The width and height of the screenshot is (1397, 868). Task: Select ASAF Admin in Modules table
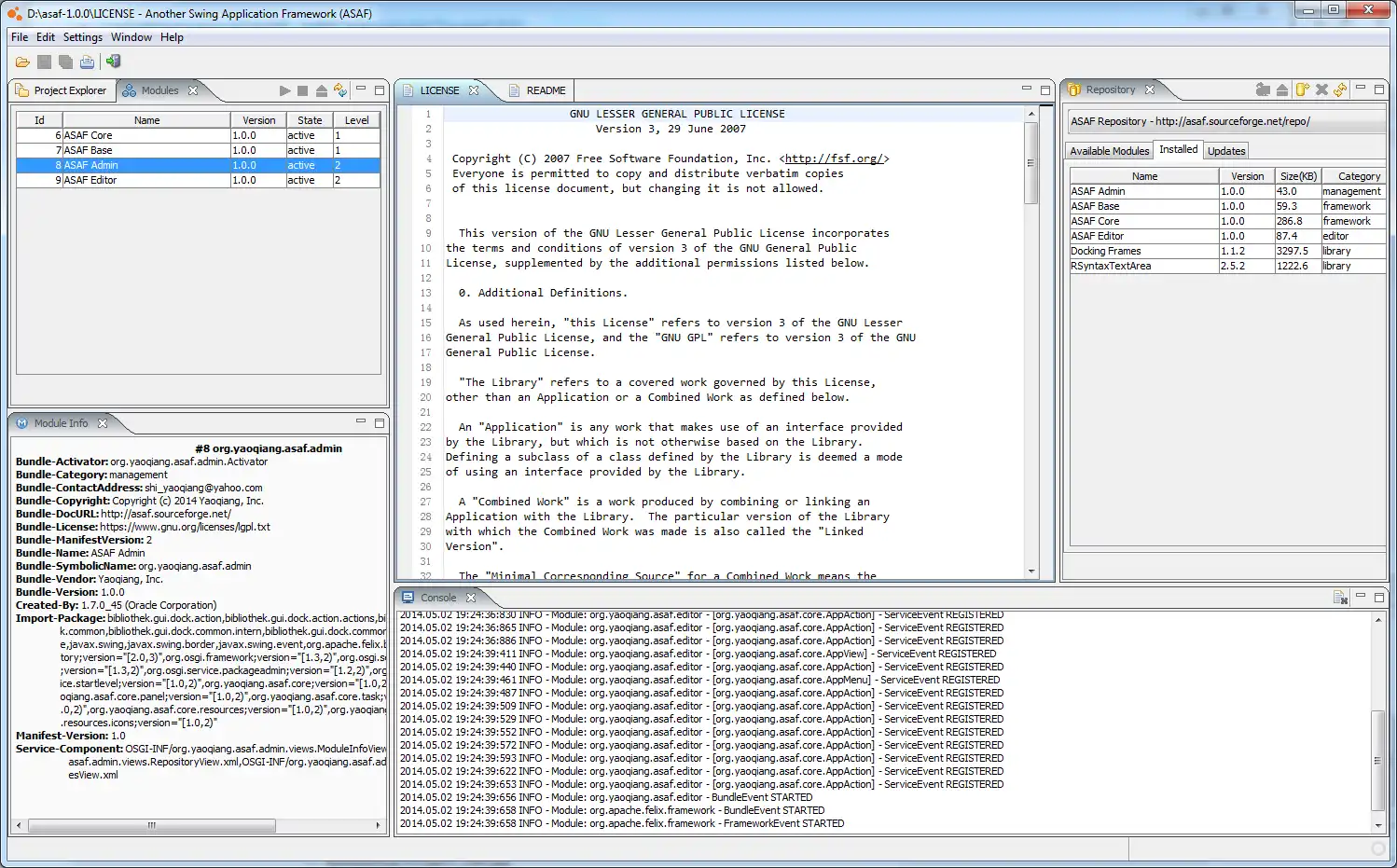(x=198, y=165)
